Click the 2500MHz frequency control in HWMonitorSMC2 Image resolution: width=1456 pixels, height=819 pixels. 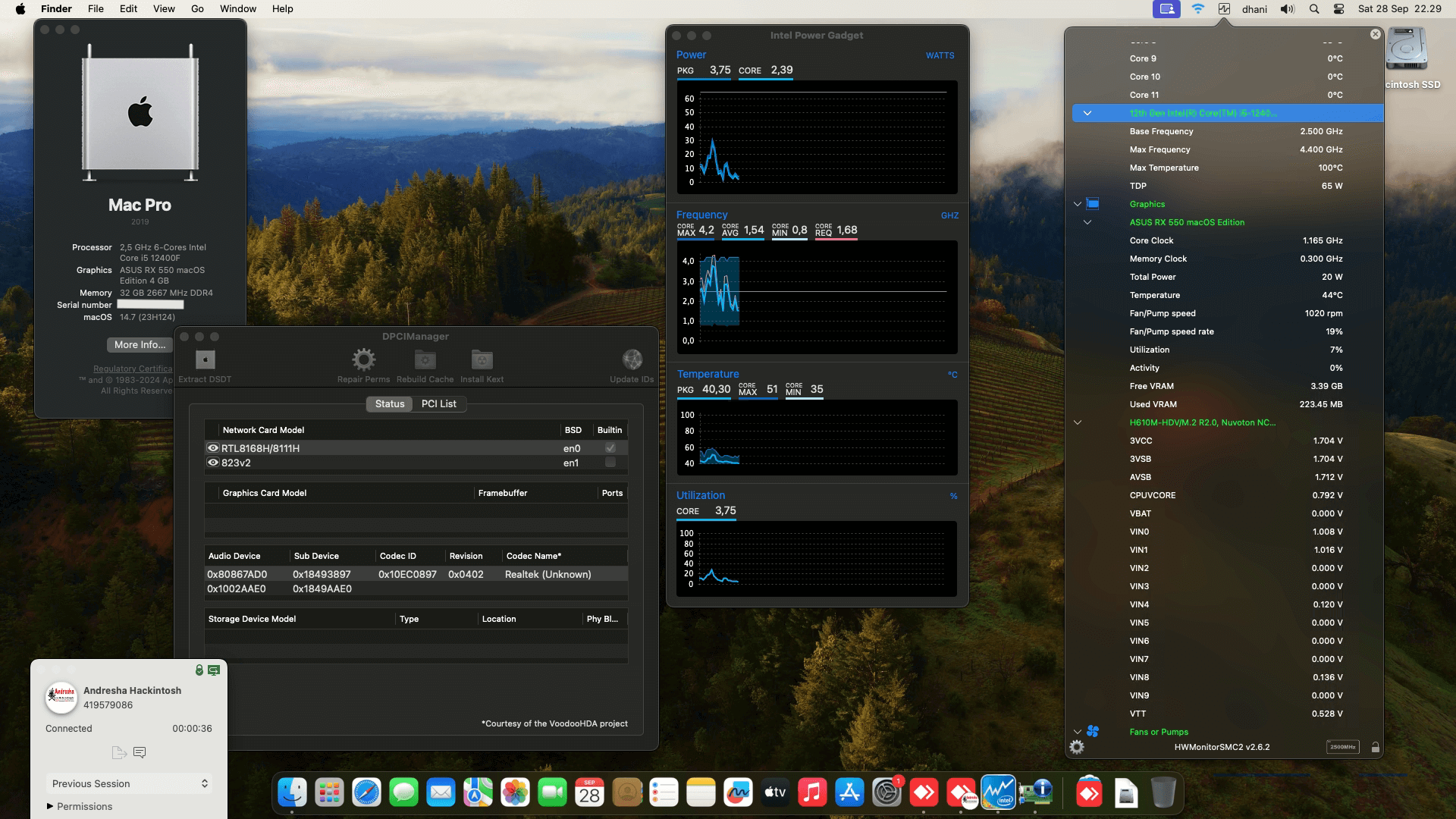click(1343, 746)
